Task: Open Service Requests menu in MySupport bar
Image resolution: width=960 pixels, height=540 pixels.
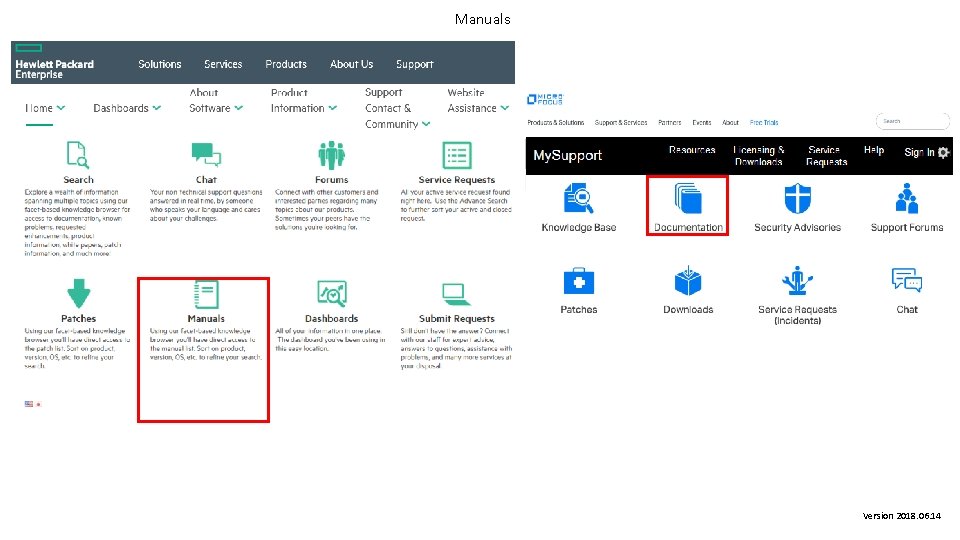Action: (826, 156)
